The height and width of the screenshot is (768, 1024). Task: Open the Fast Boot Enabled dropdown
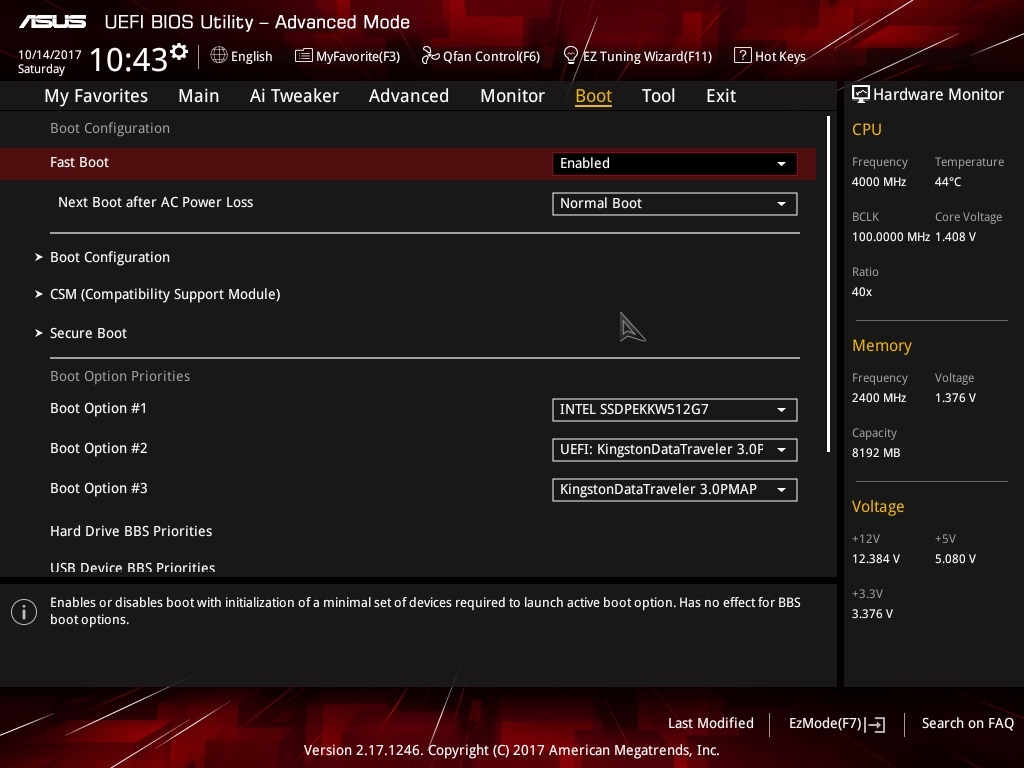pos(675,163)
